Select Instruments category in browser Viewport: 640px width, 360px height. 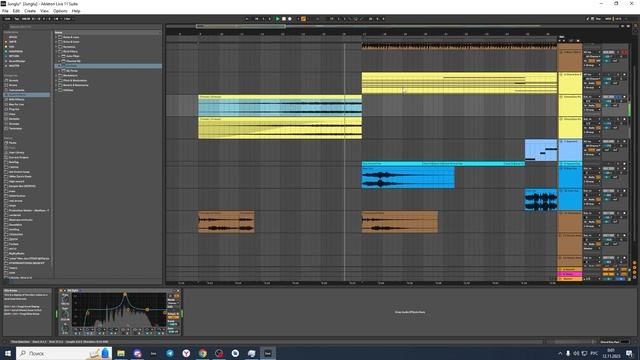(x=16, y=90)
